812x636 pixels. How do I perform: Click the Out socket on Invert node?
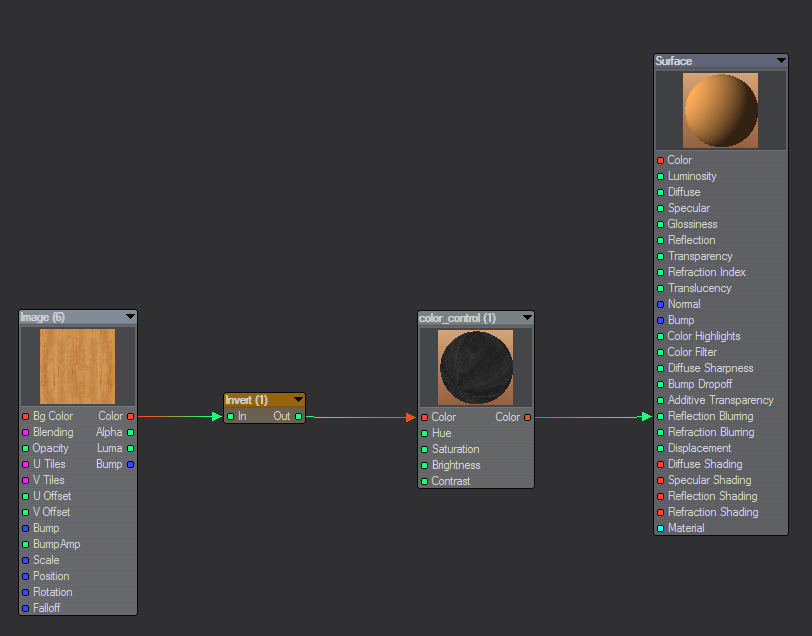pyautogui.click(x=298, y=416)
